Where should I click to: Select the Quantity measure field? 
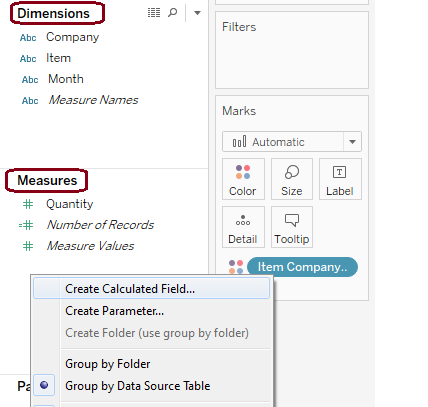tap(70, 204)
